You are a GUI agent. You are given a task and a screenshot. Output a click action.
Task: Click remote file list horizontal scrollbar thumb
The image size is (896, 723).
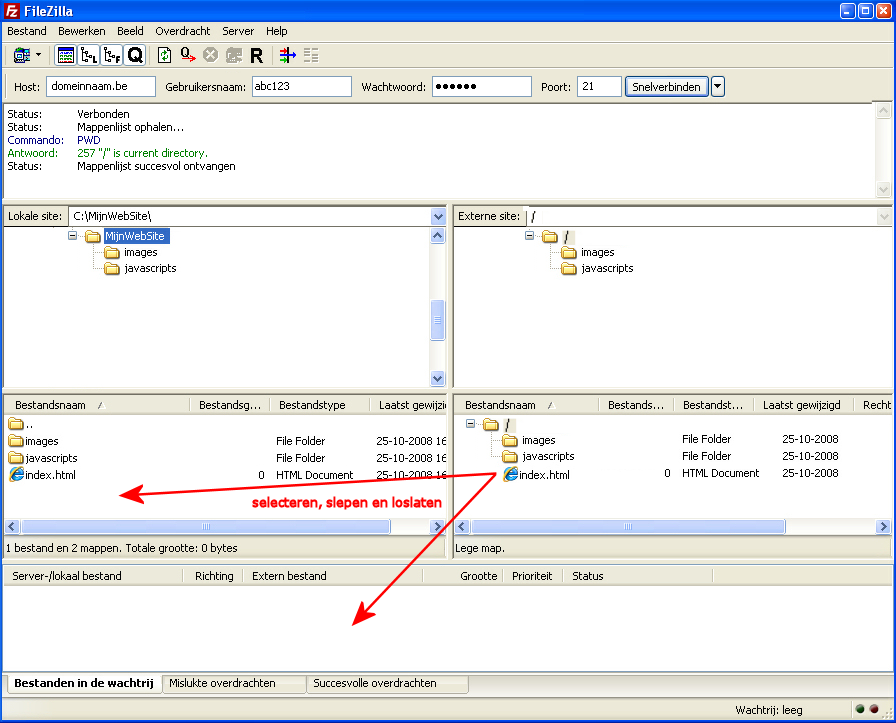click(628, 526)
